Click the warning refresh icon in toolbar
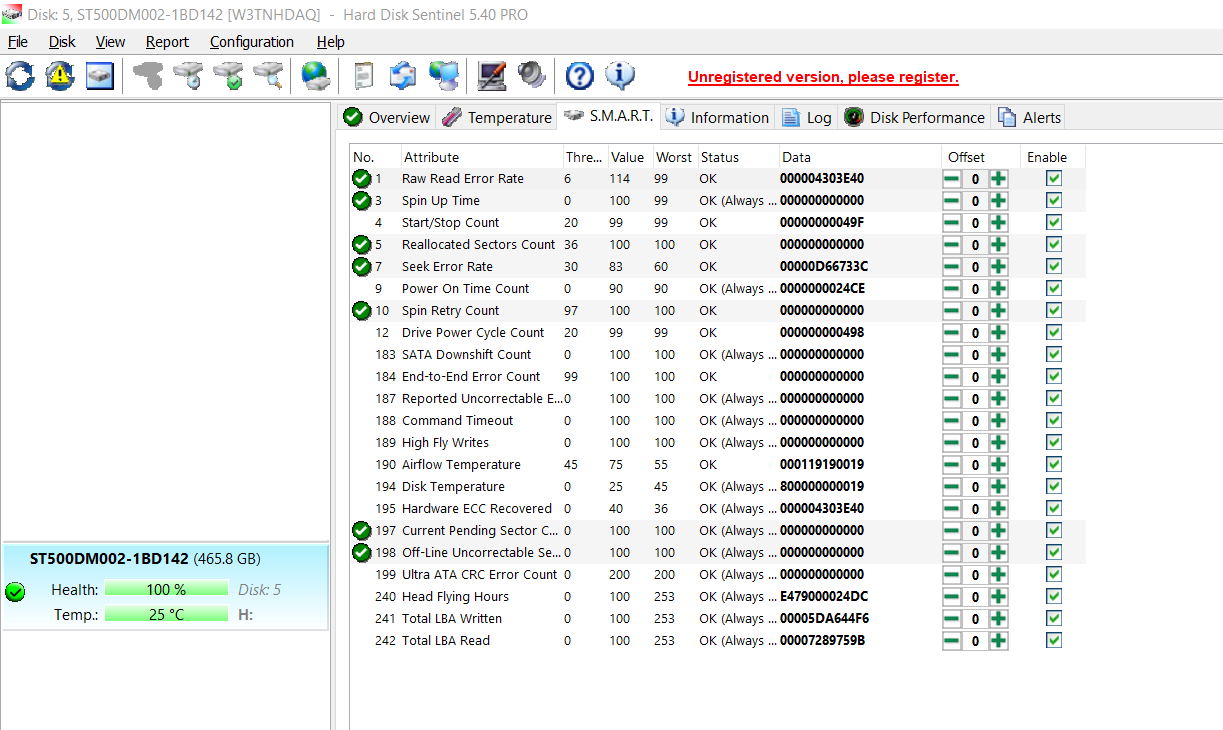The image size is (1223, 730). point(60,76)
